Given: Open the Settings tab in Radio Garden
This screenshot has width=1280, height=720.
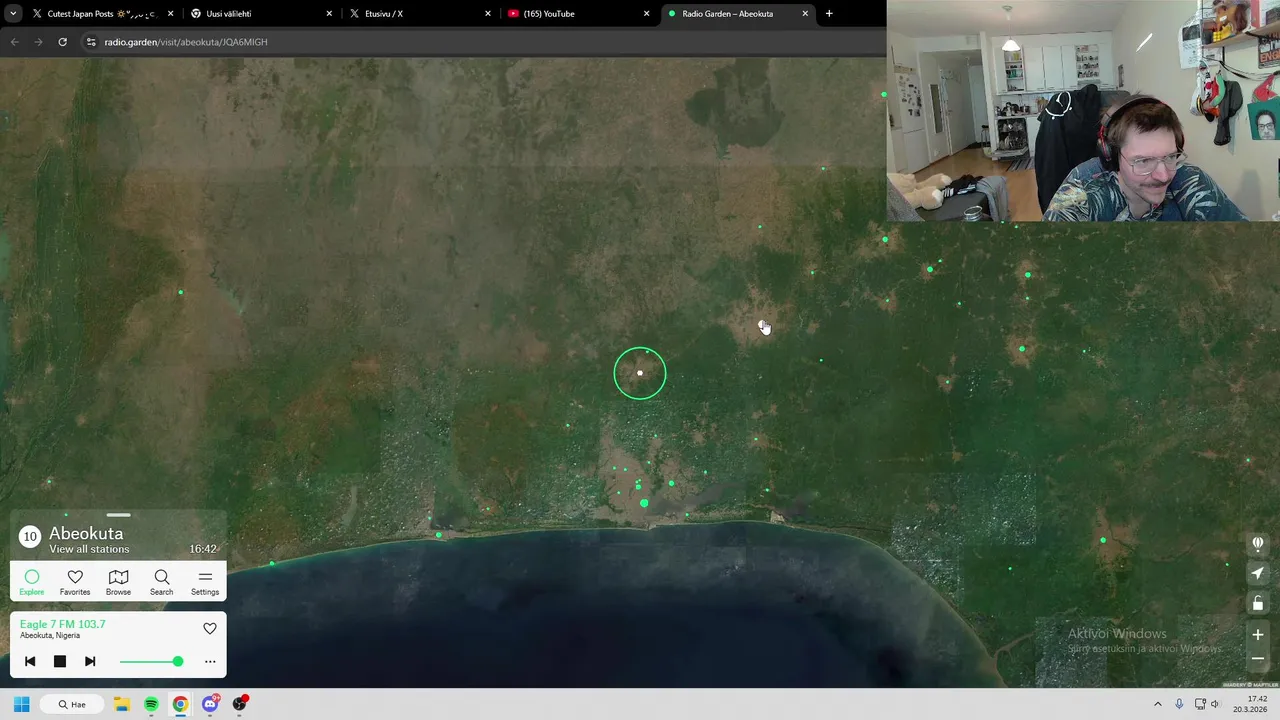Looking at the screenshot, I should (x=205, y=582).
